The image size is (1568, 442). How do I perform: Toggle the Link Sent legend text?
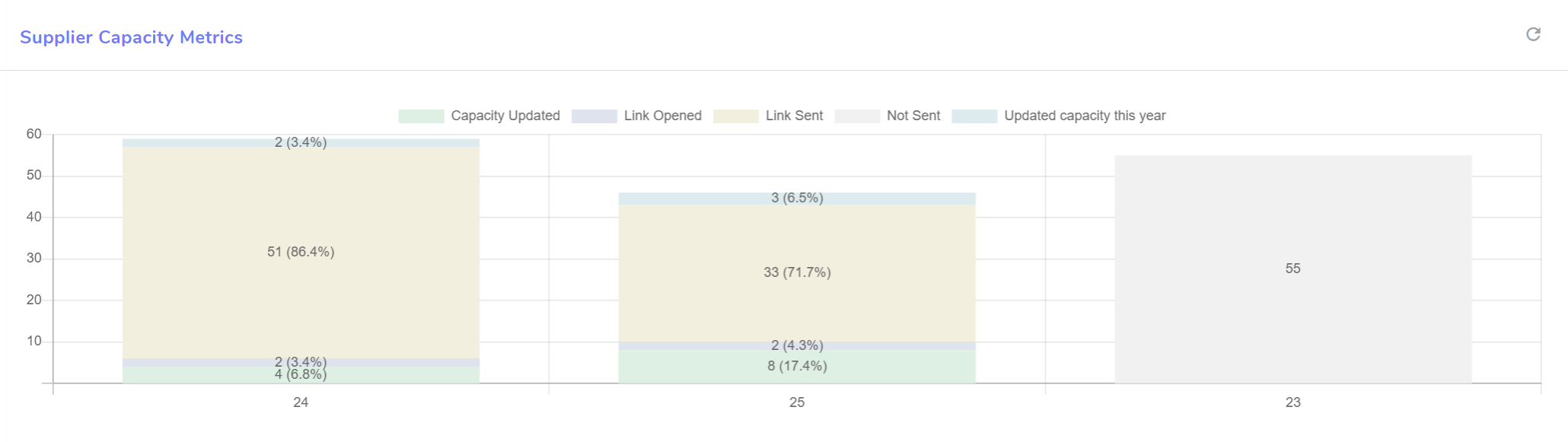pyautogui.click(x=794, y=116)
